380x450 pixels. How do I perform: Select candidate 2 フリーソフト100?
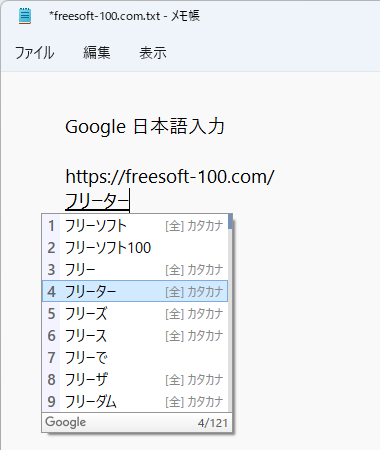[135, 248]
